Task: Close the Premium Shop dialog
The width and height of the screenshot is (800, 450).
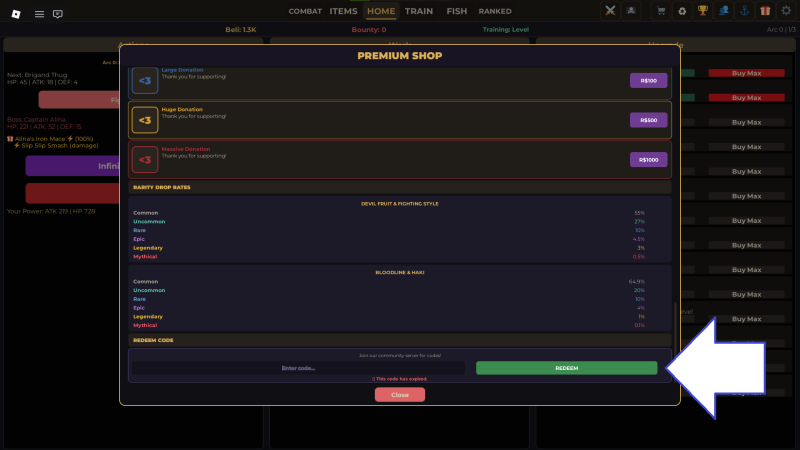Action: click(399, 395)
